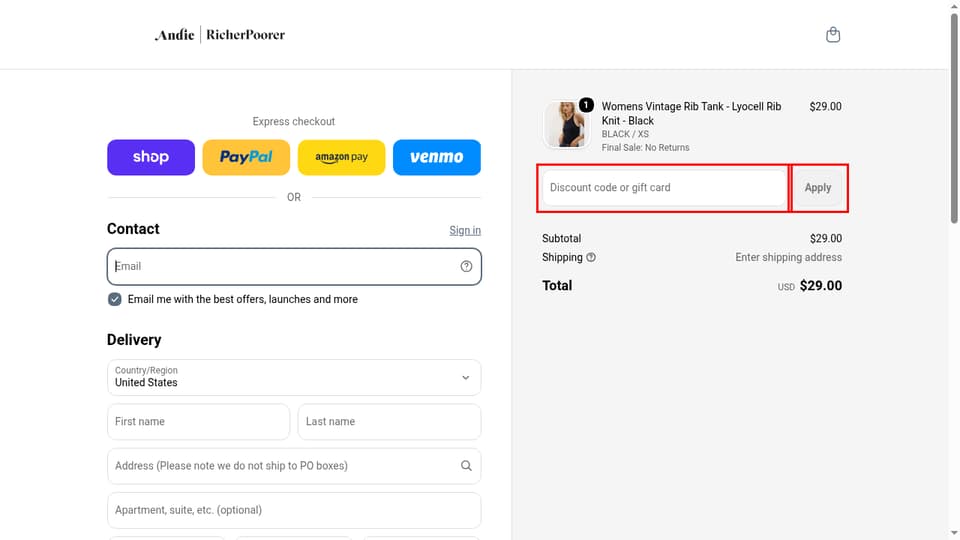Click the 'Delivery' heading

click(x=134, y=340)
